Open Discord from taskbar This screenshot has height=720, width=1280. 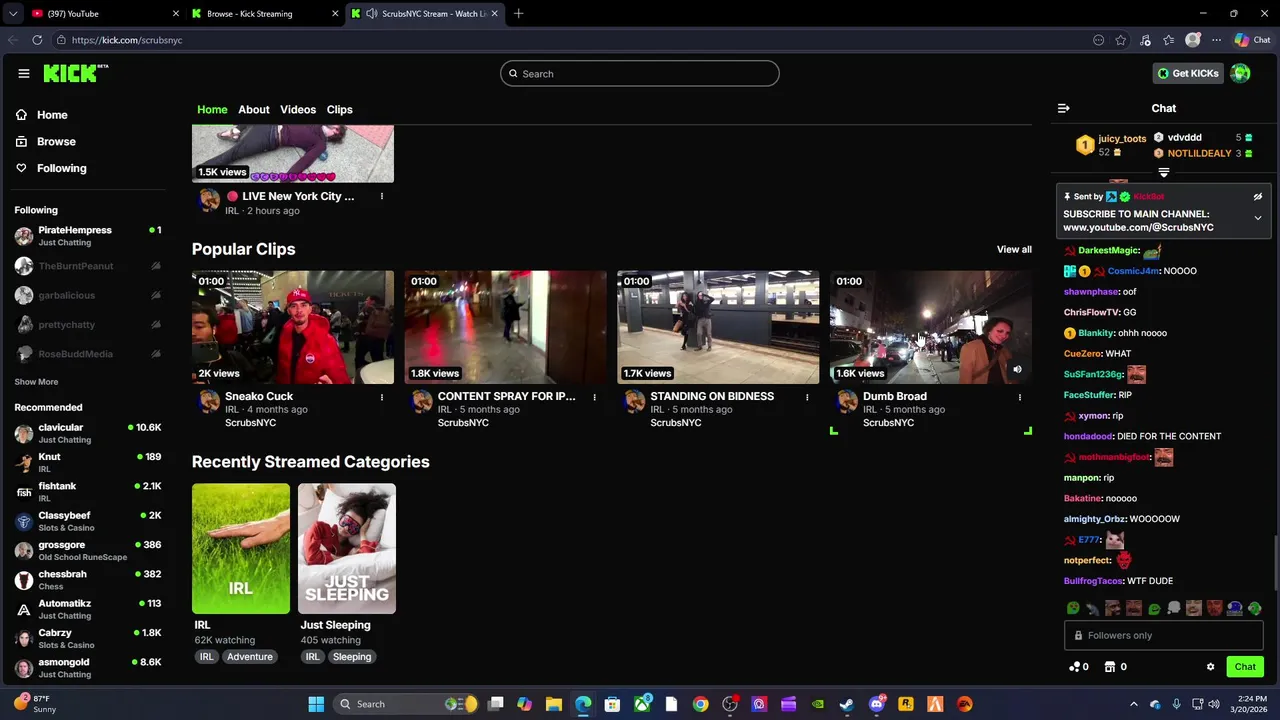click(x=877, y=704)
